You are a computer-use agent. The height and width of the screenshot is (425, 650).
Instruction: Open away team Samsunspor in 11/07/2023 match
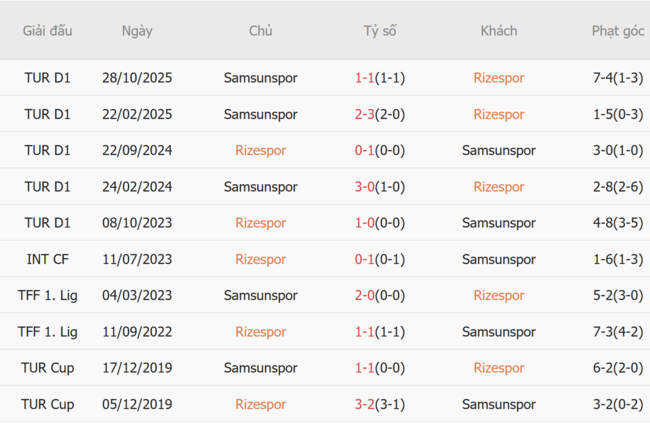pyautogui.click(x=498, y=259)
